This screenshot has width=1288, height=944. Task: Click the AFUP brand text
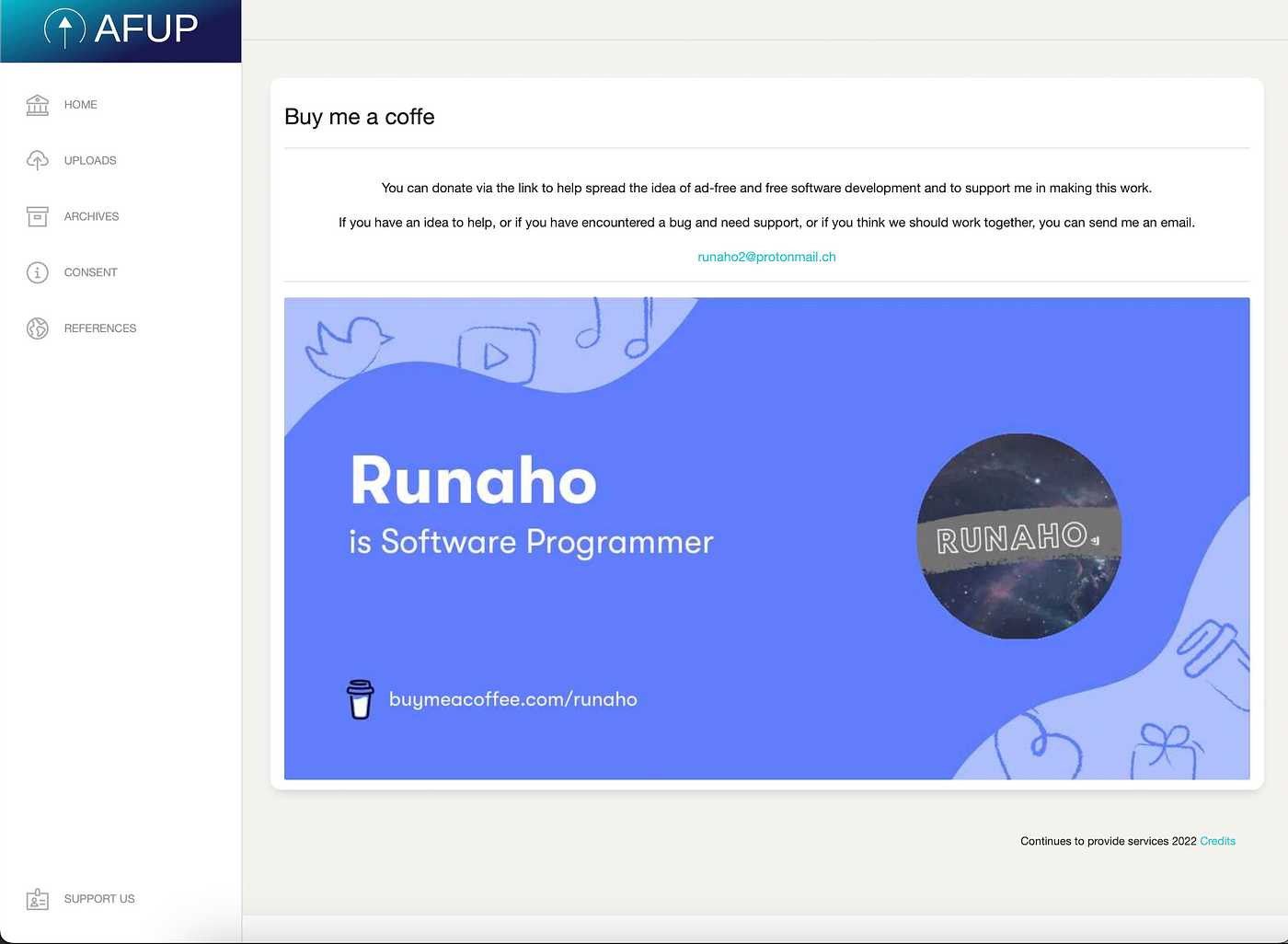[x=146, y=29]
